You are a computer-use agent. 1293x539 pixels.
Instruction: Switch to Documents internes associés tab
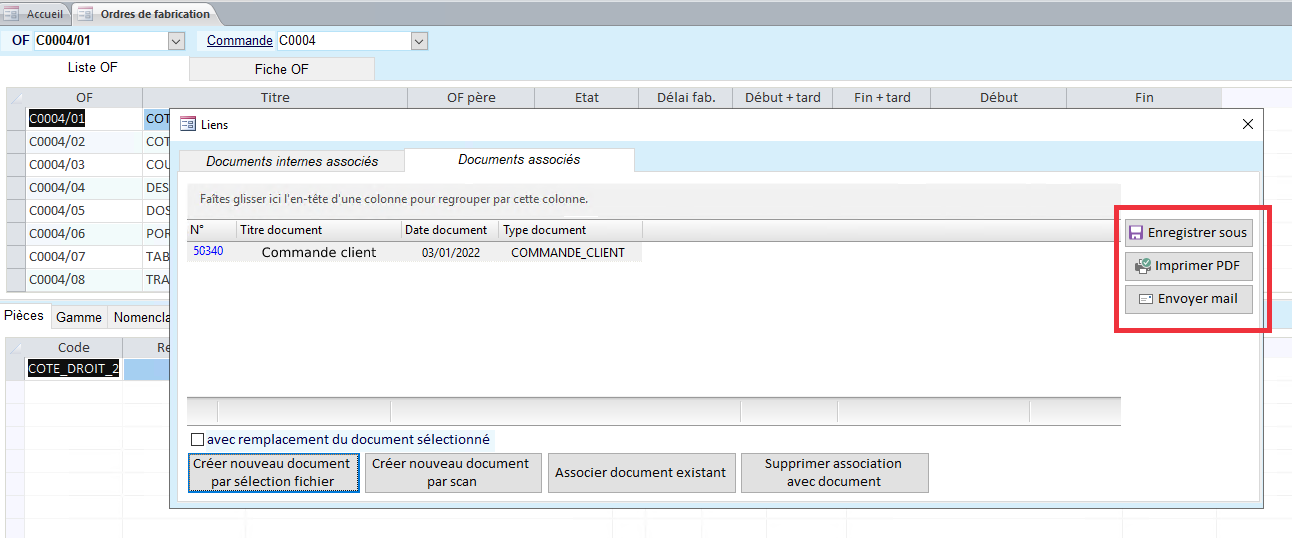(x=292, y=161)
